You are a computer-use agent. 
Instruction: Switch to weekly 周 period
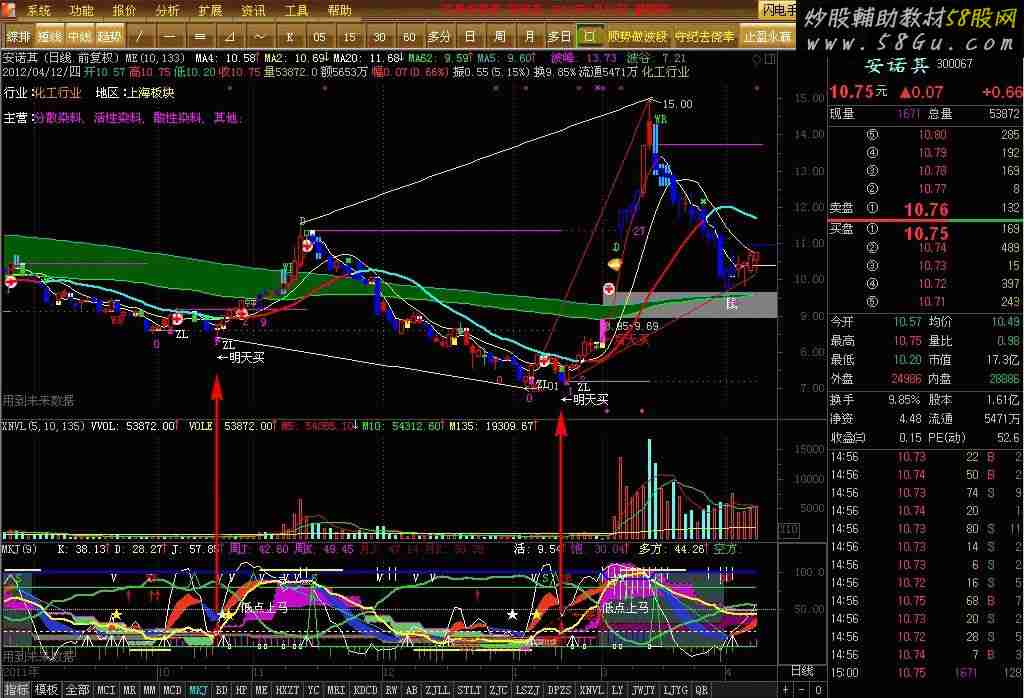[500, 37]
